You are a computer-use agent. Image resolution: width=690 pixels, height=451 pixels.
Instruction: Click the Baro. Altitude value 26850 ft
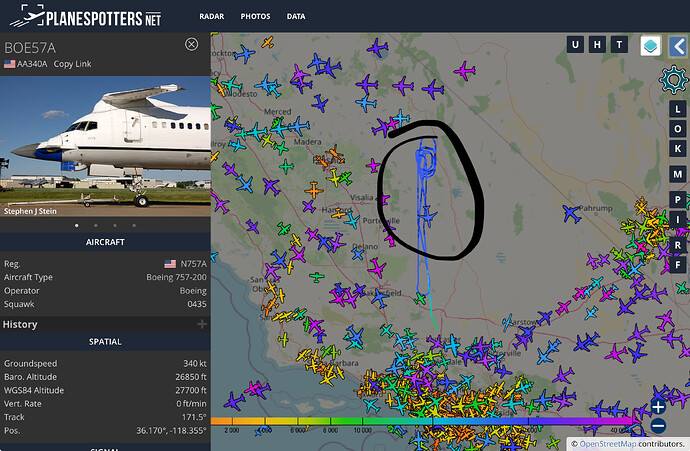click(x=191, y=377)
